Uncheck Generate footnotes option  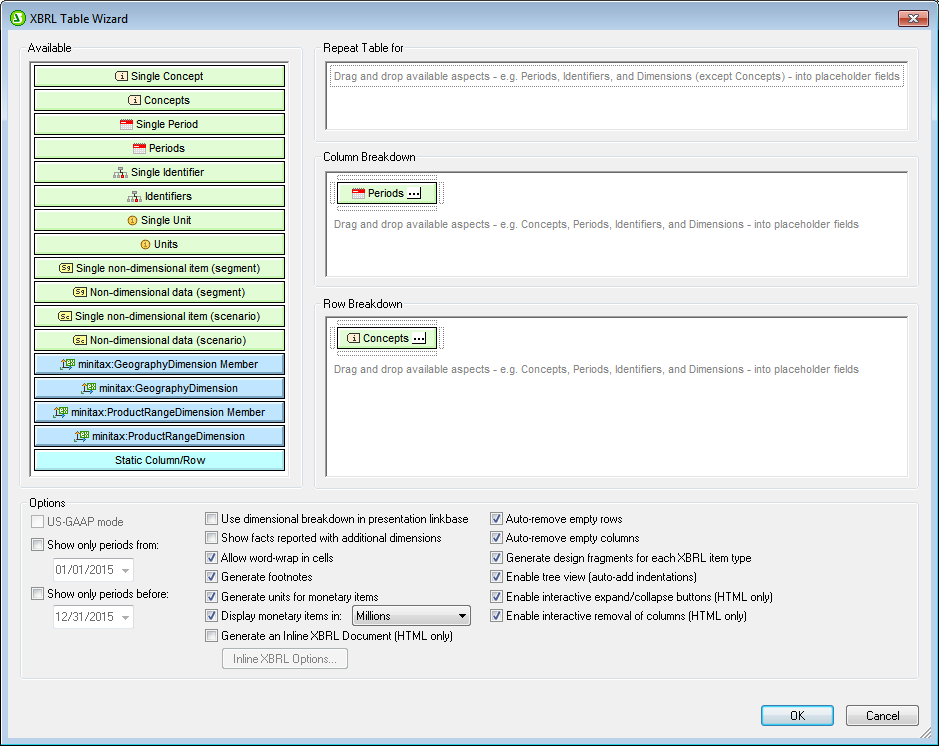pos(211,577)
